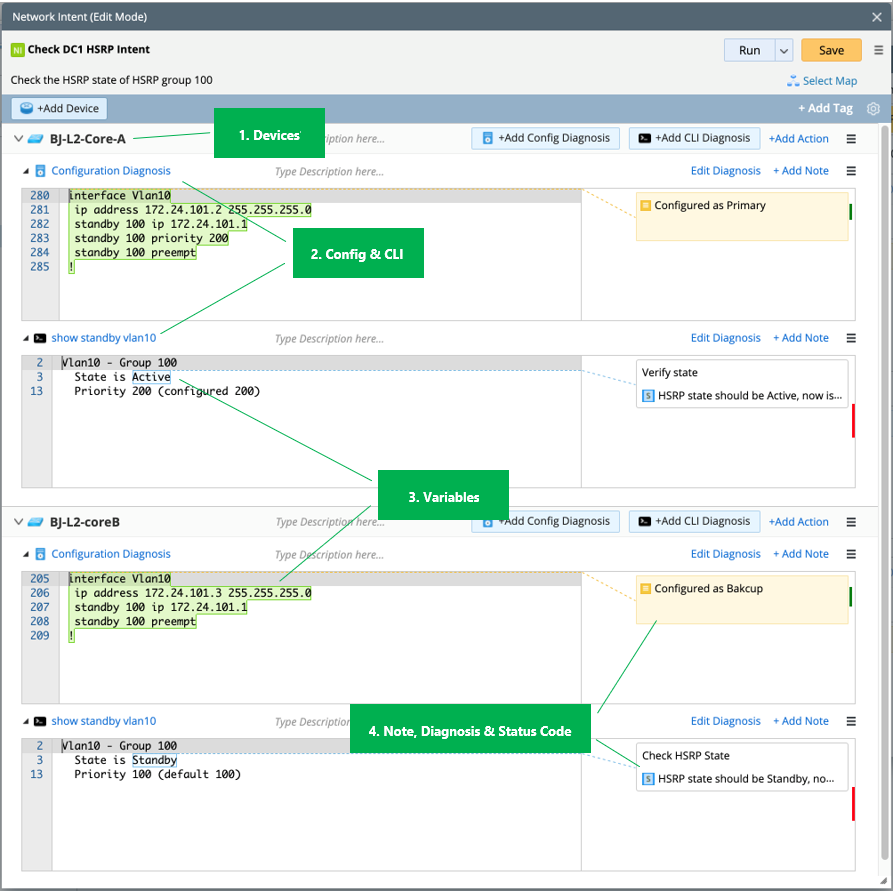The width and height of the screenshot is (893, 892).
Task: Click the +Add Device button
Action: click(59, 108)
